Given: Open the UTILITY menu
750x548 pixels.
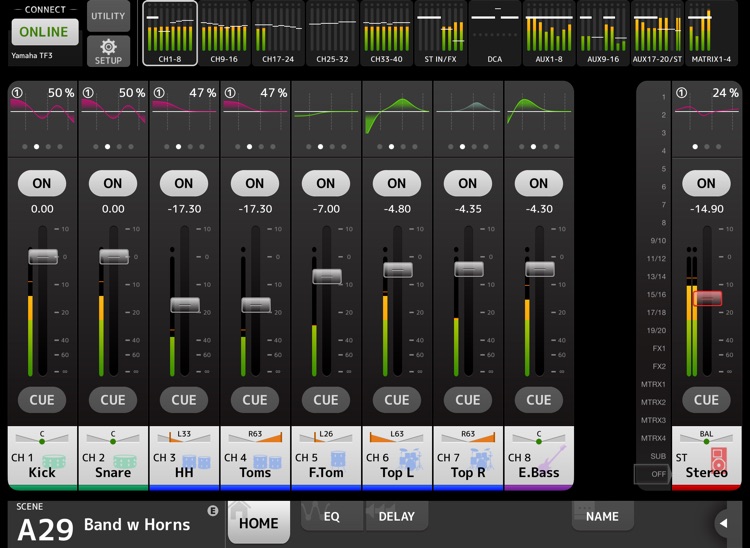Looking at the screenshot, I should tap(109, 16).
